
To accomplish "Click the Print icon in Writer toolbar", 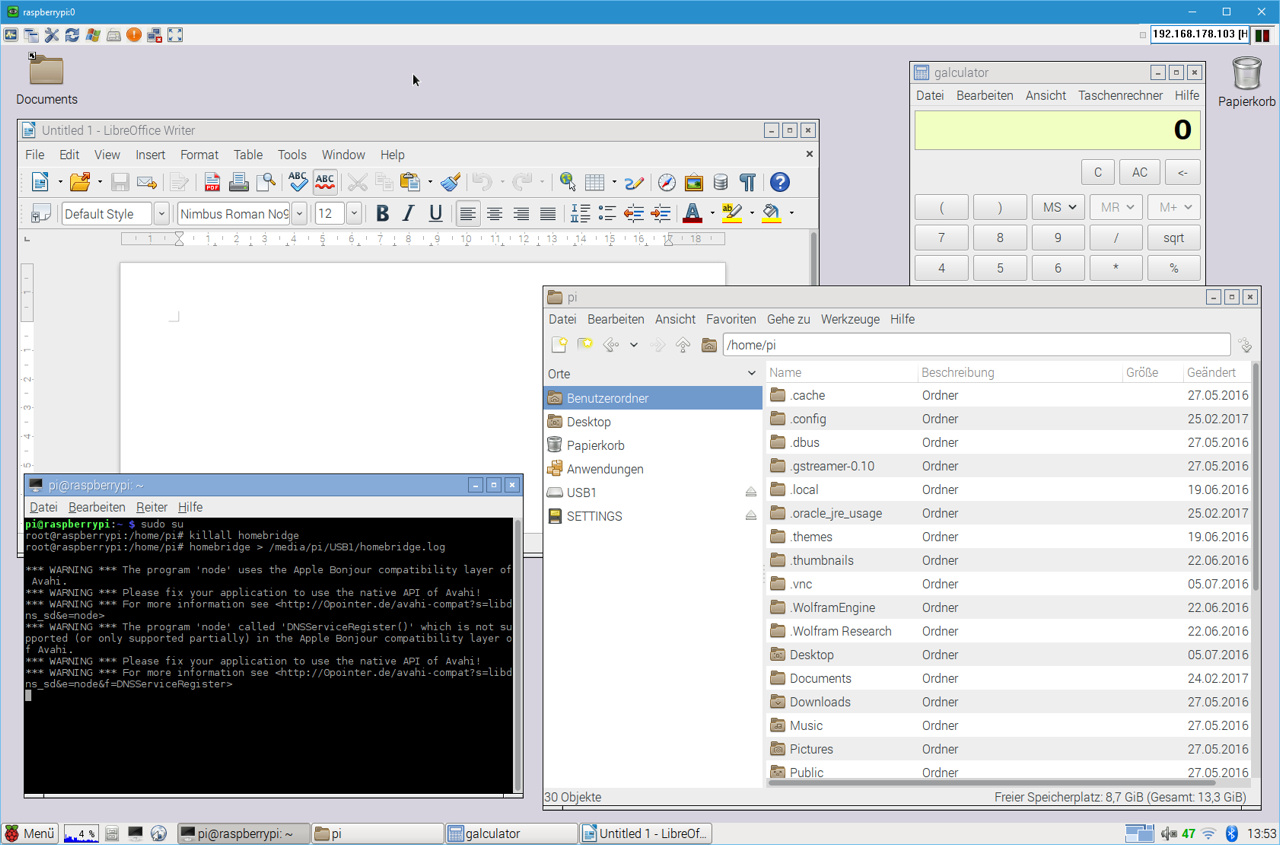I will [238, 182].
